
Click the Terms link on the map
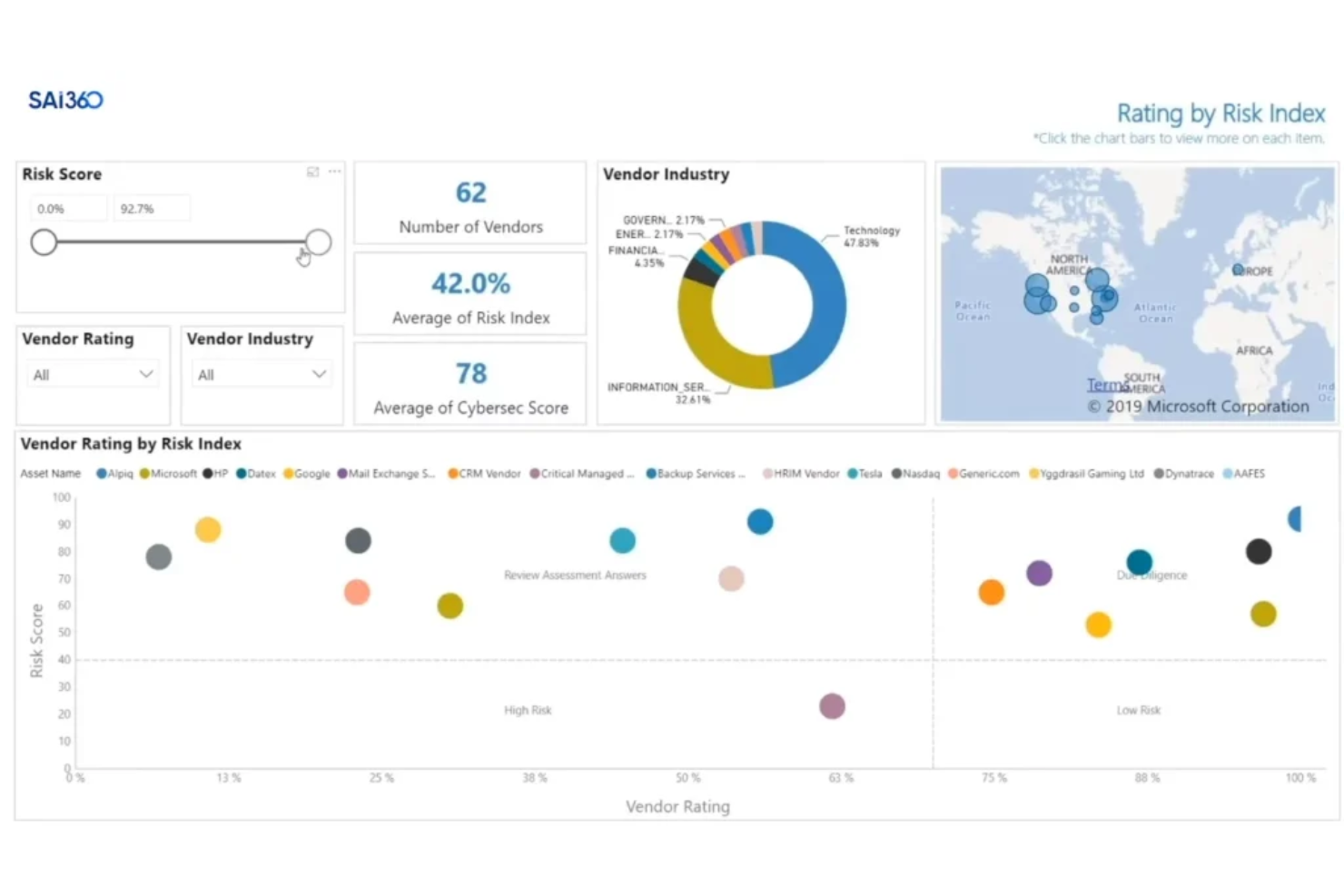click(1106, 384)
